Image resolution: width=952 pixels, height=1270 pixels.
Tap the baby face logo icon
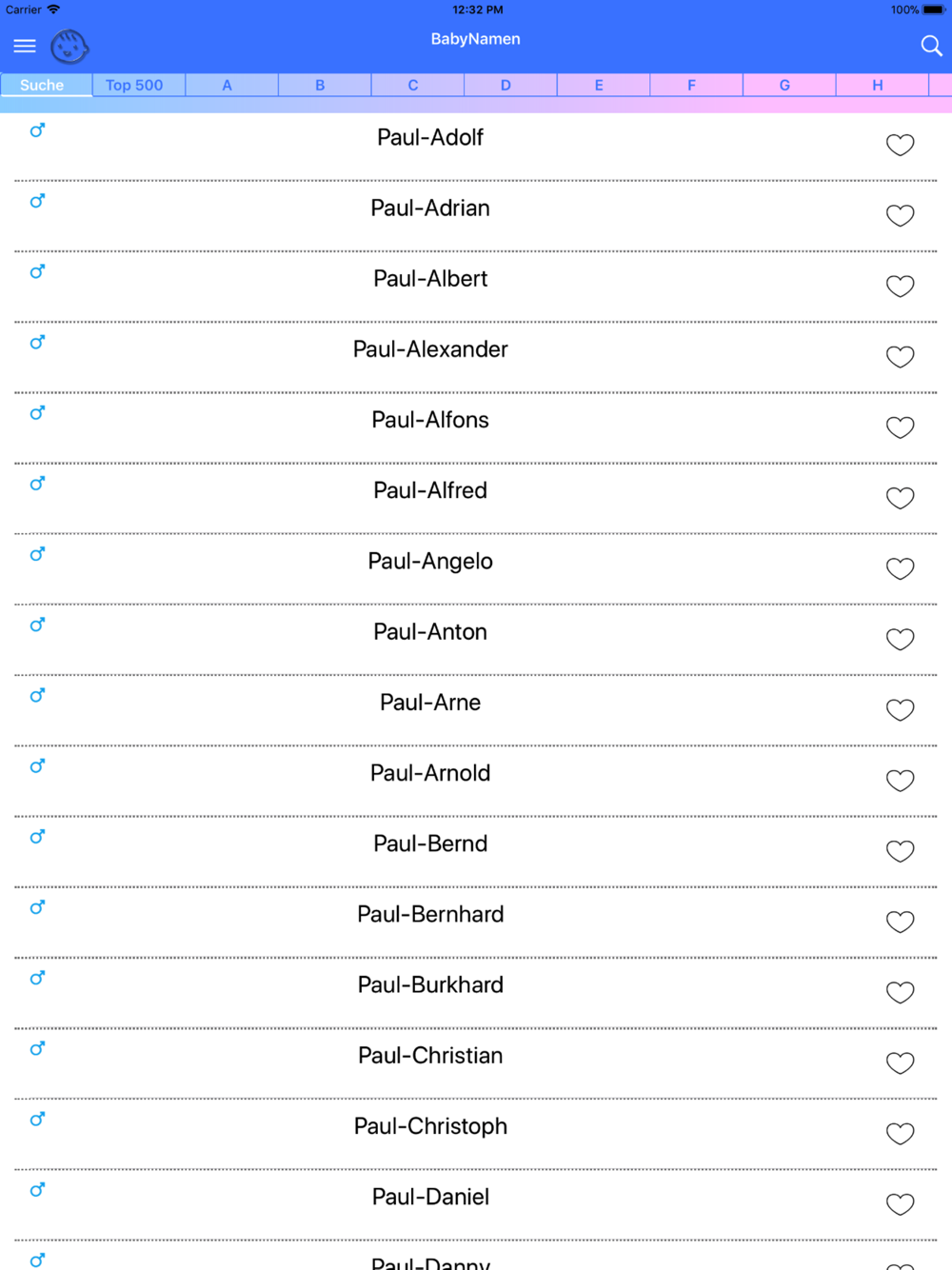69,46
